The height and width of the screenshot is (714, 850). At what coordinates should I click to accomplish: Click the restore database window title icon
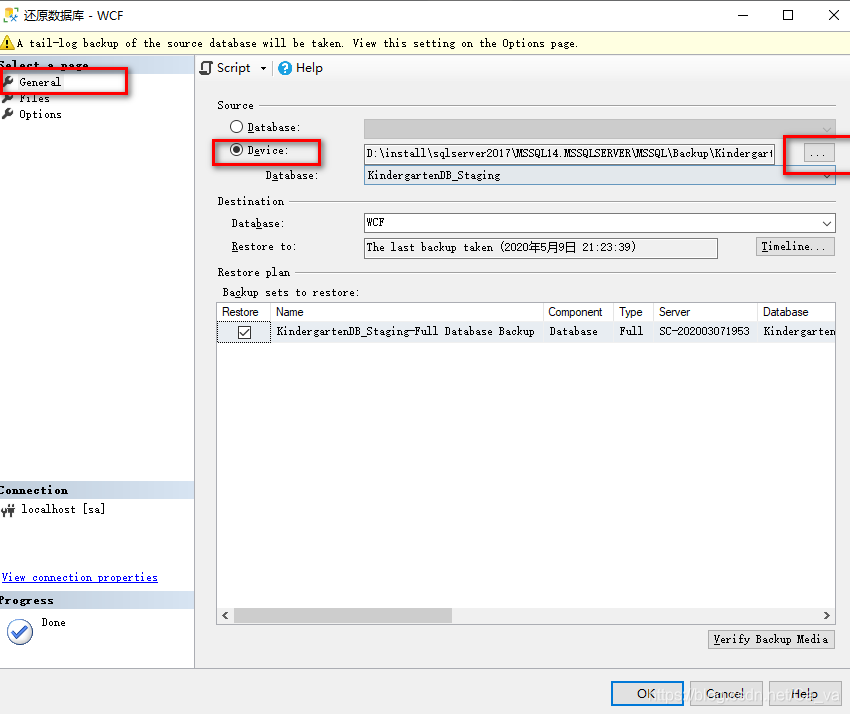(11, 15)
